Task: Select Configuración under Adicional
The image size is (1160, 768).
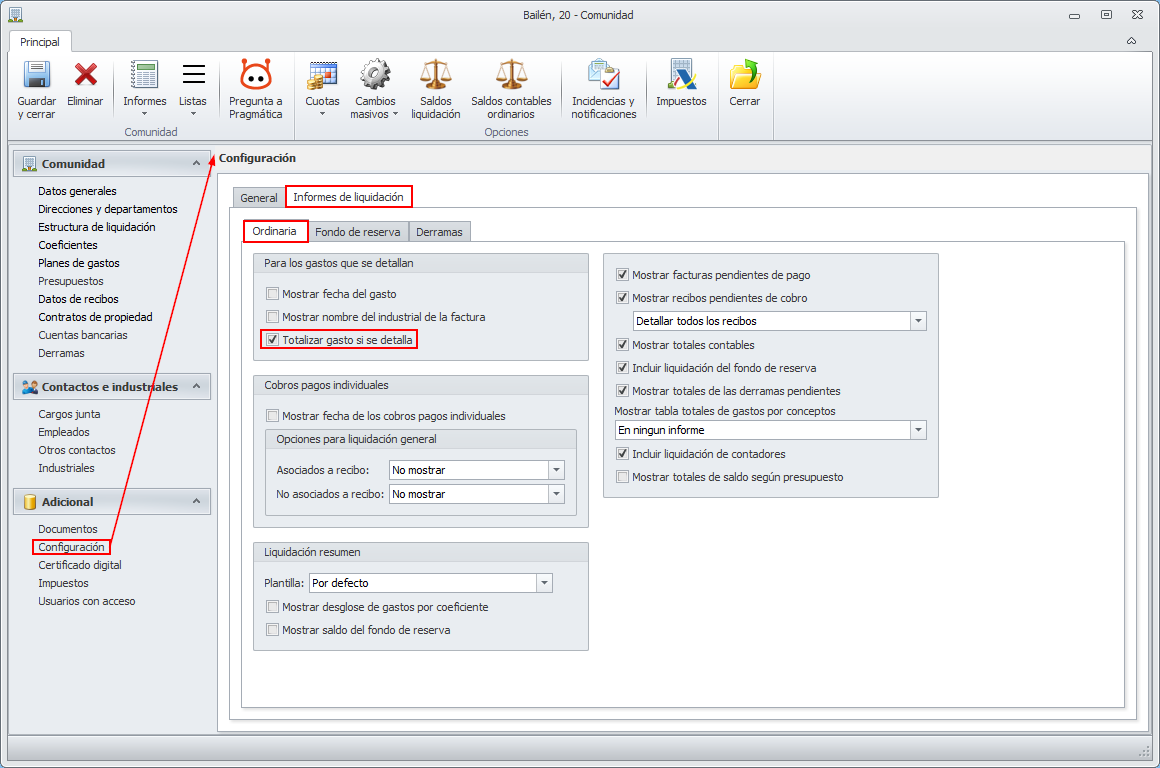Action: tap(72, 548)
